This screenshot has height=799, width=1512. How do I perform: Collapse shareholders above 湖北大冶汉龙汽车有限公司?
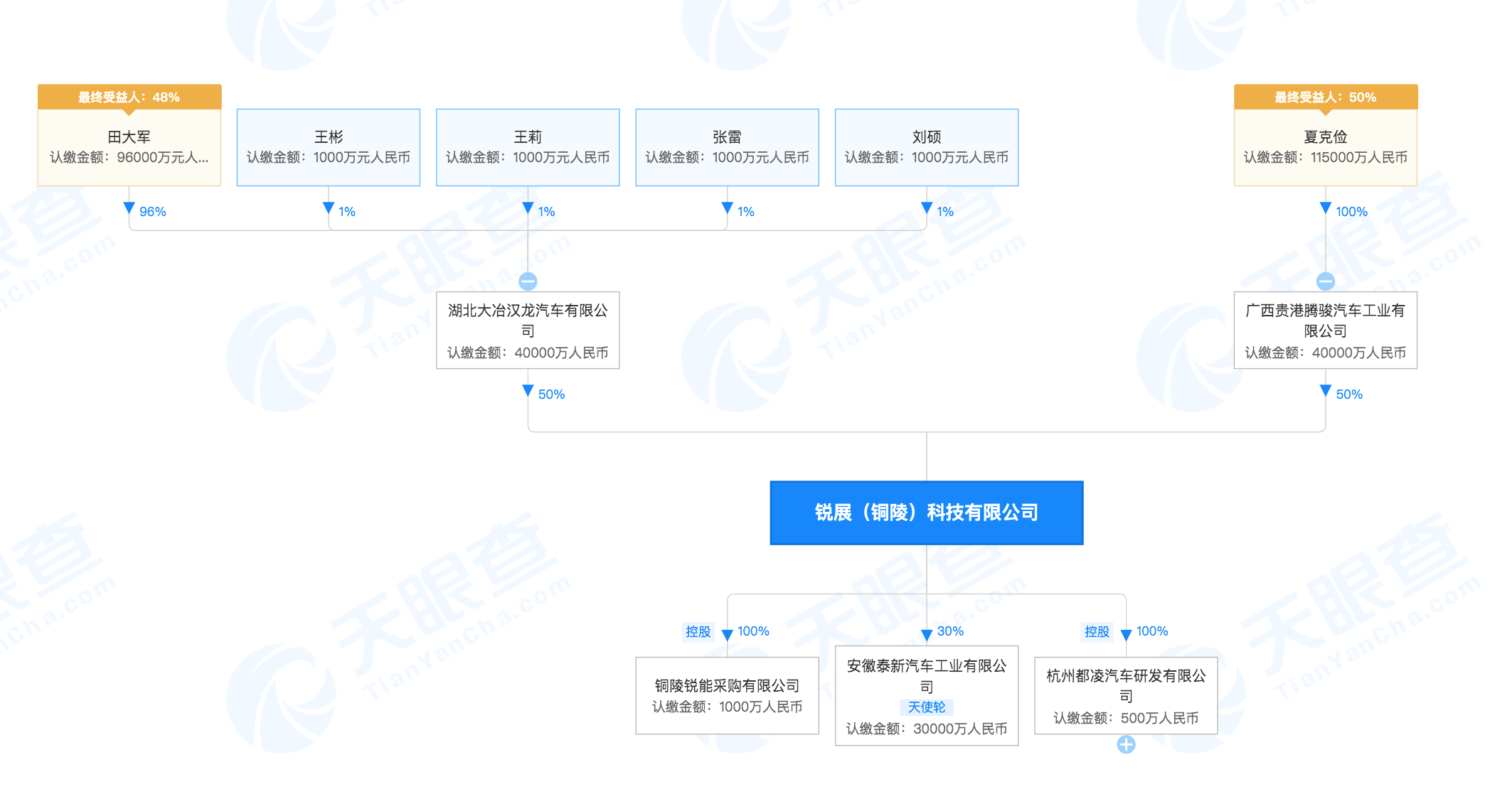tap(528, 281)
